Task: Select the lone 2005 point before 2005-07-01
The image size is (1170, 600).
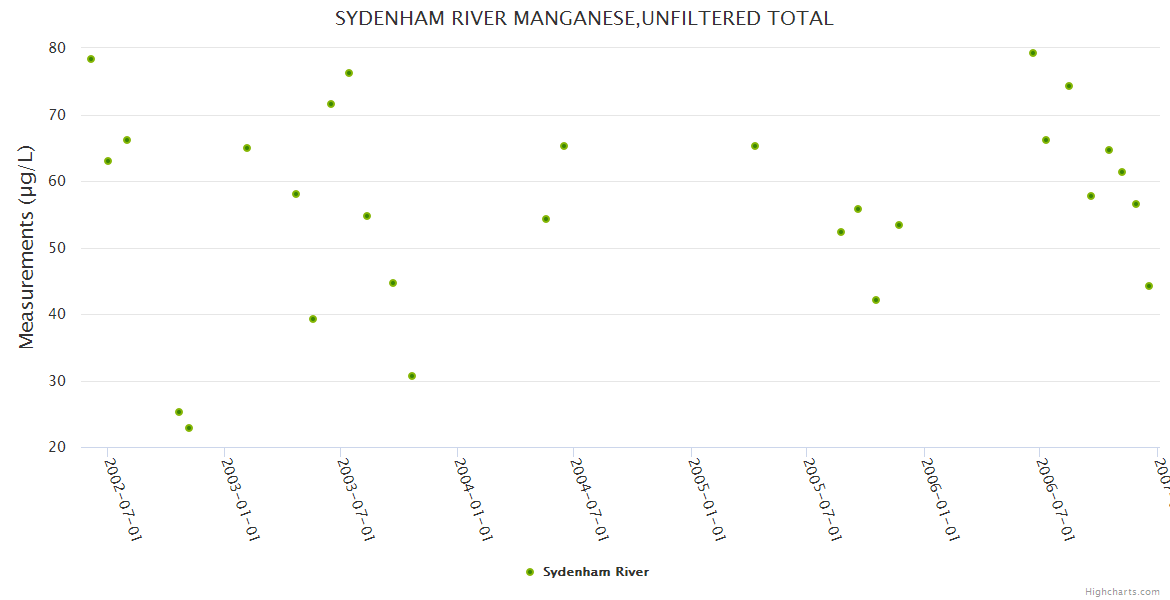Action: point(755,146)
